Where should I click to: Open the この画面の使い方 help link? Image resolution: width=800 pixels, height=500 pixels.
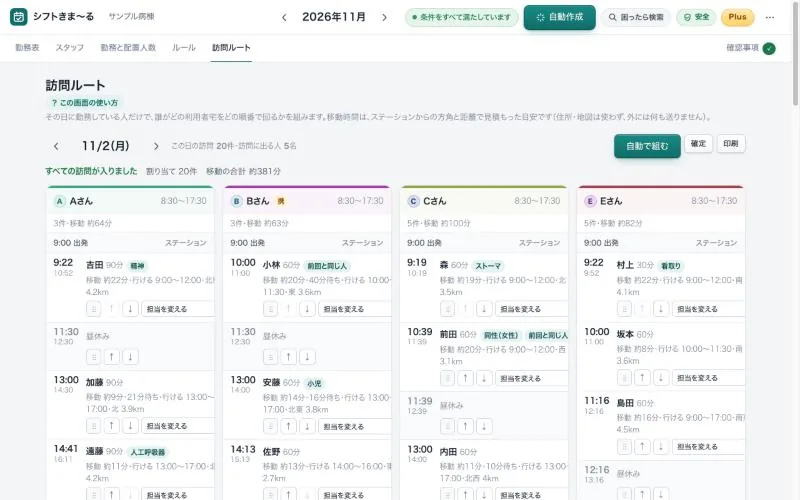pos(85,103)
